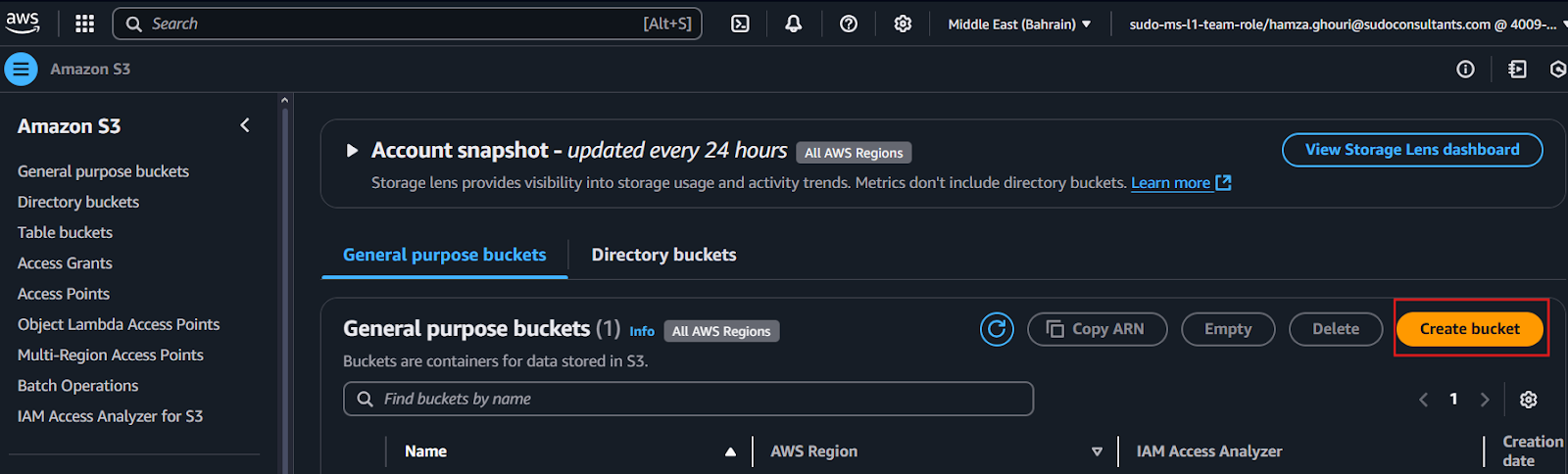
Task: Click the hexagon icon at far right of header
Action: tap(1557, 70)
